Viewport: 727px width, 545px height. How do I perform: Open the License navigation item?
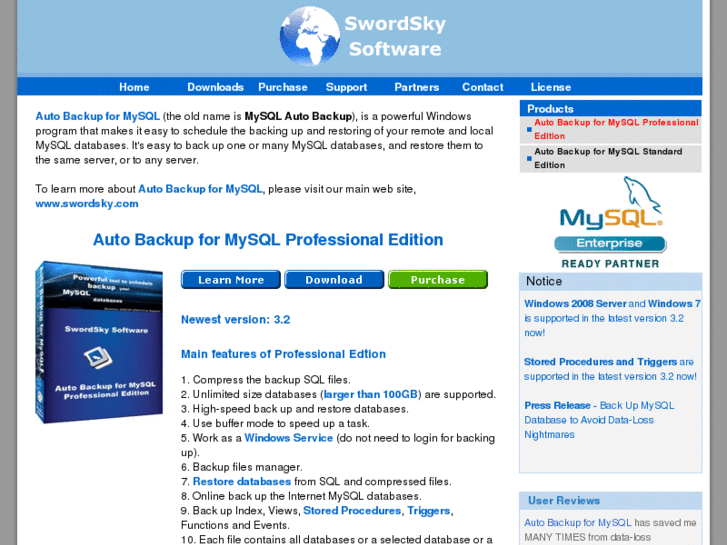[x=551, y=87]
